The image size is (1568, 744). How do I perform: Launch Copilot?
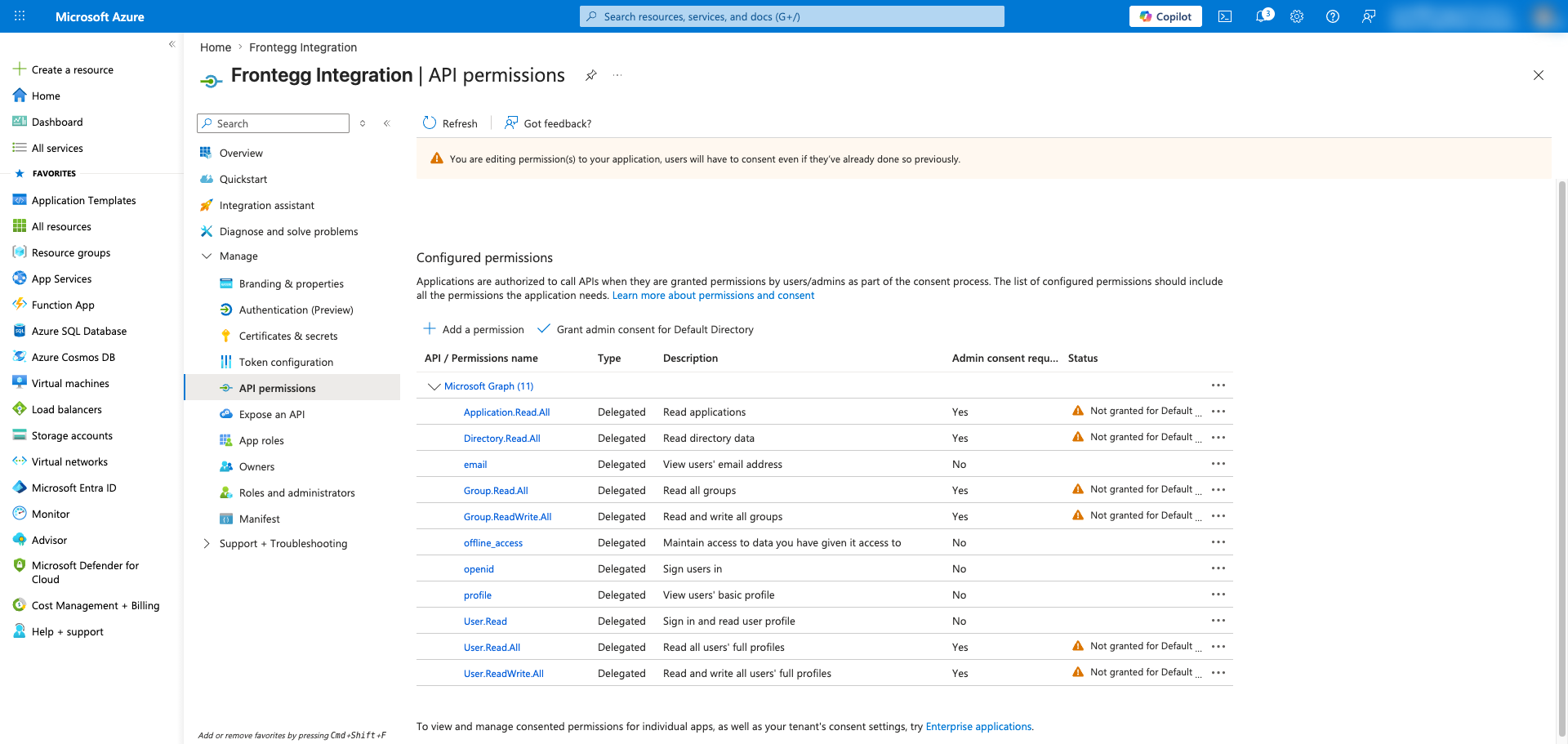1165,16
